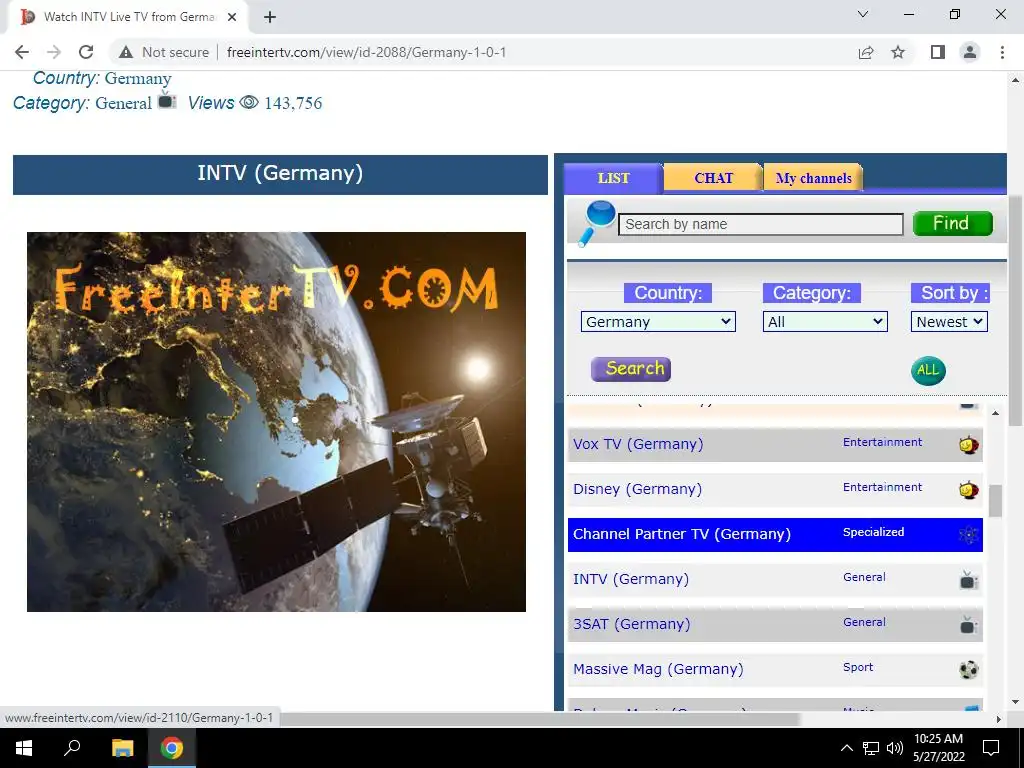The width and height of the screenshot is (1024, 768).
Task: Open a new browser tab
Action: [x=270, y=17]
